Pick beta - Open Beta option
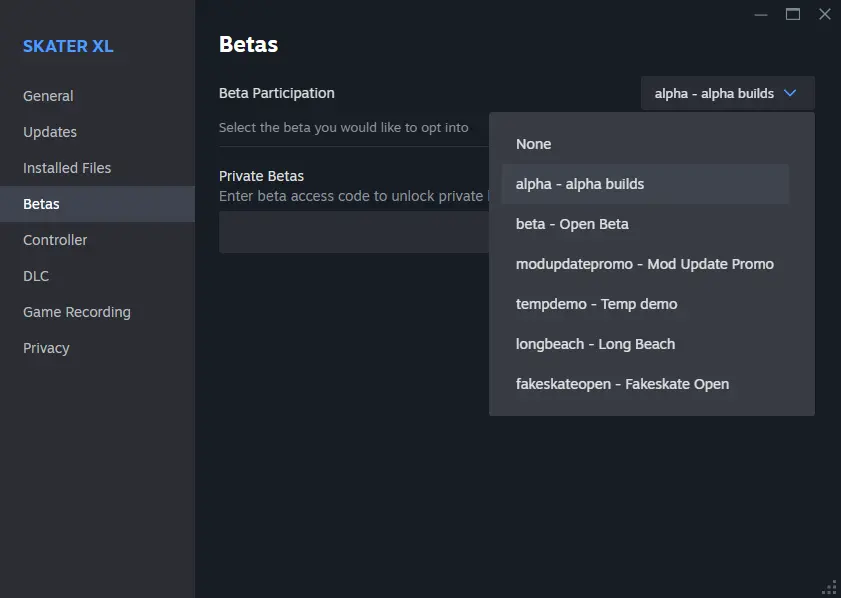Image resolution: width=841 pixels, height=598 pixels. (645, 224)
